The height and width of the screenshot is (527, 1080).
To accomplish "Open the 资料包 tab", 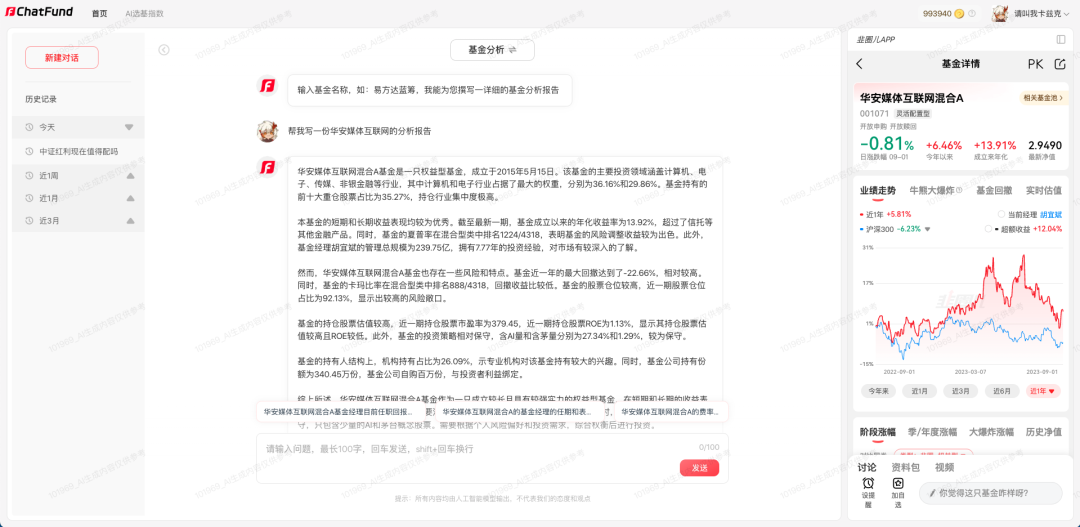I will click(905, 467).
